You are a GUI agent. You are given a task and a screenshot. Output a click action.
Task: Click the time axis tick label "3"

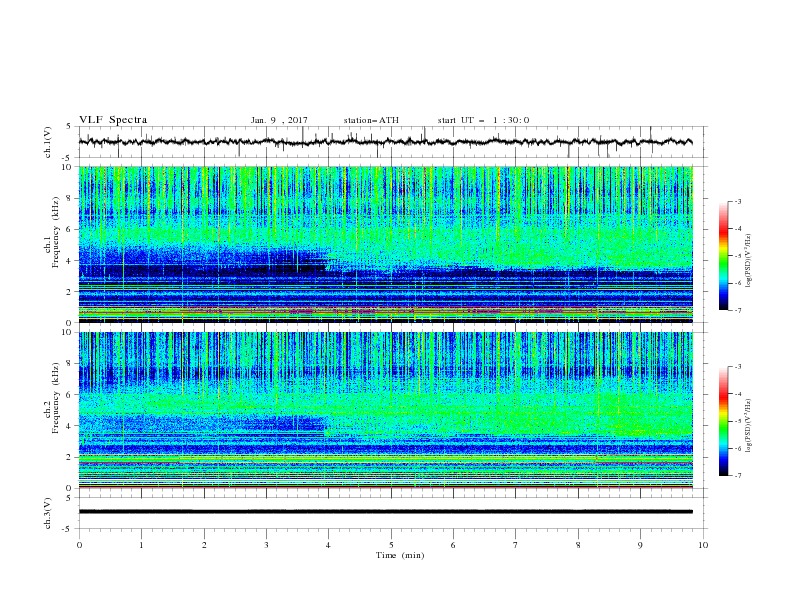266,545
